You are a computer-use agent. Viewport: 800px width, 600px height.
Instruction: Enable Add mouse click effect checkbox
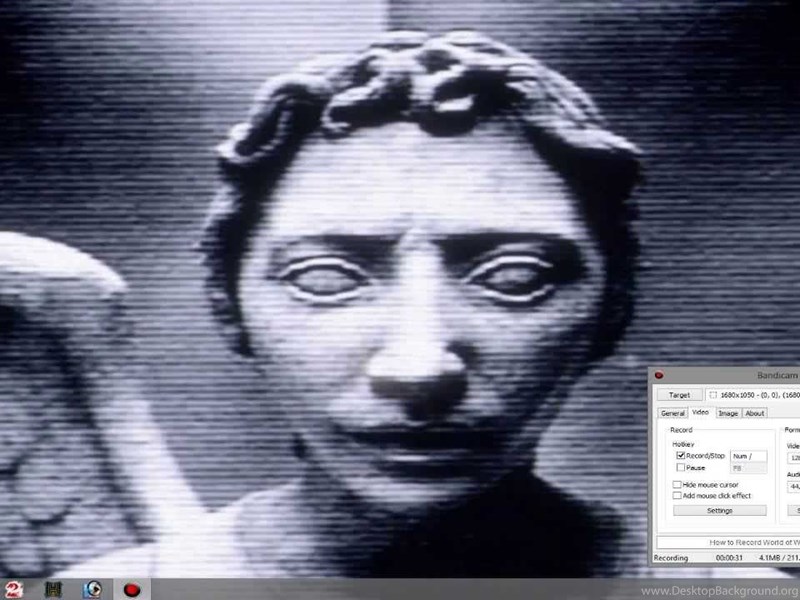click(x=677, y=495)
